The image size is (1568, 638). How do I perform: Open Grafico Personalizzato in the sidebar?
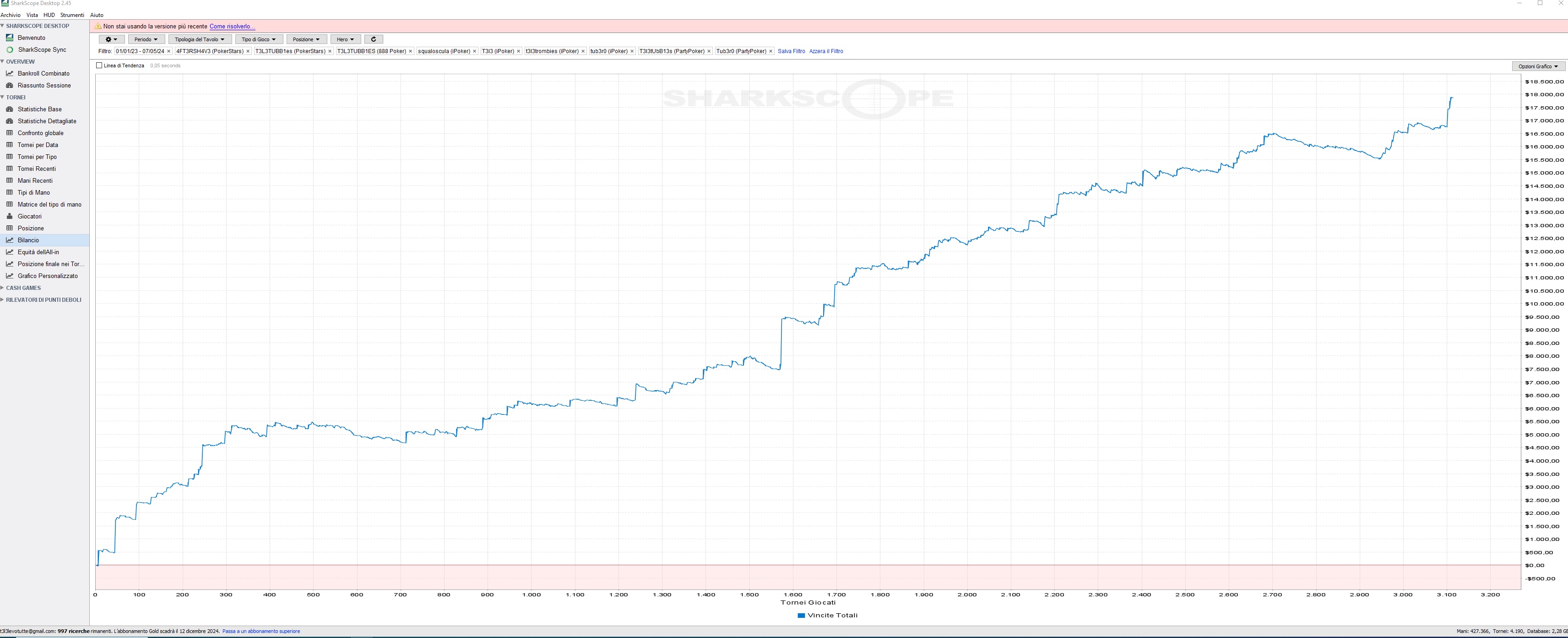(x=48, y=276)
